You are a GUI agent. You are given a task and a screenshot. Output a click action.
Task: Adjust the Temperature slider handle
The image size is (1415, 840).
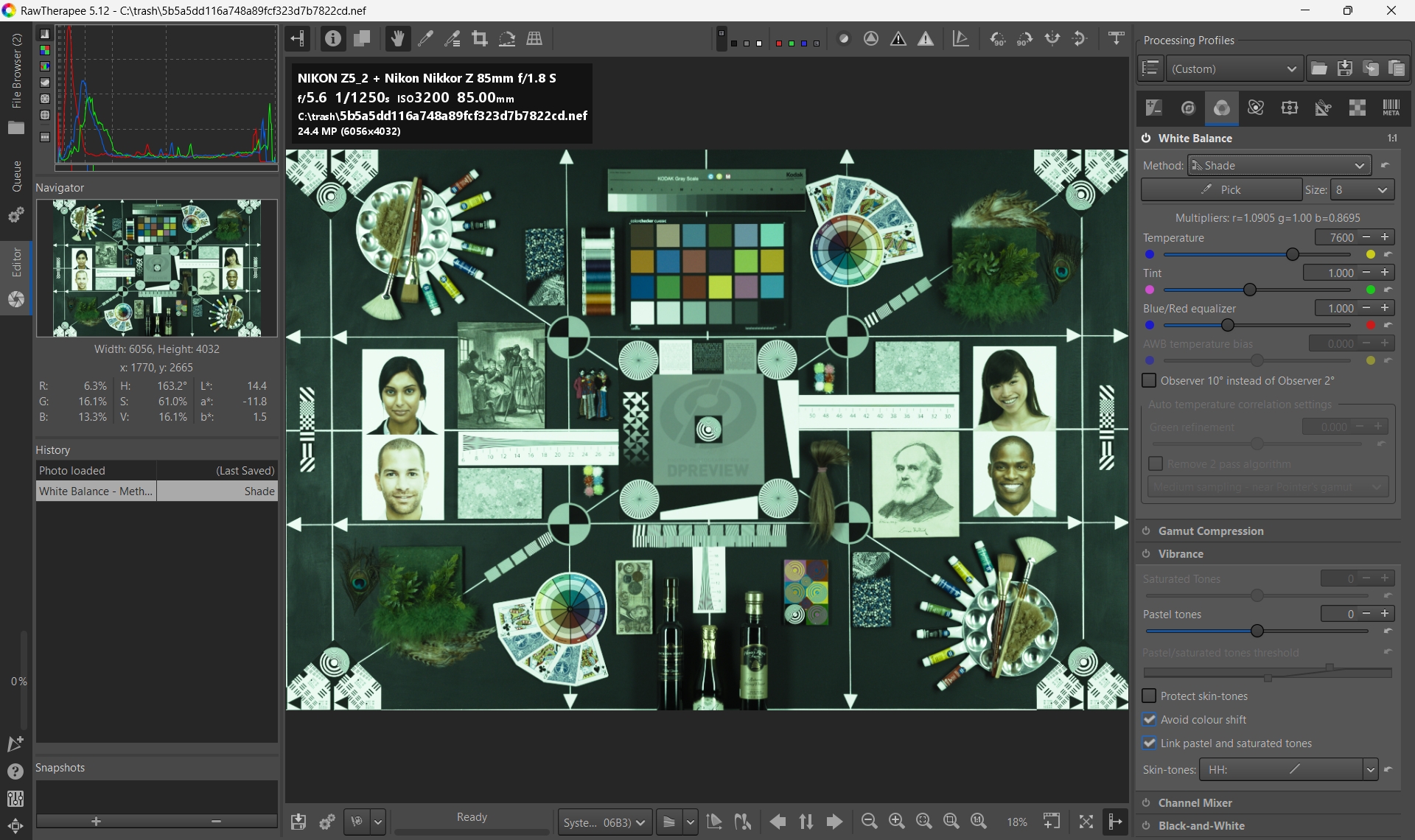point(1292,254)
